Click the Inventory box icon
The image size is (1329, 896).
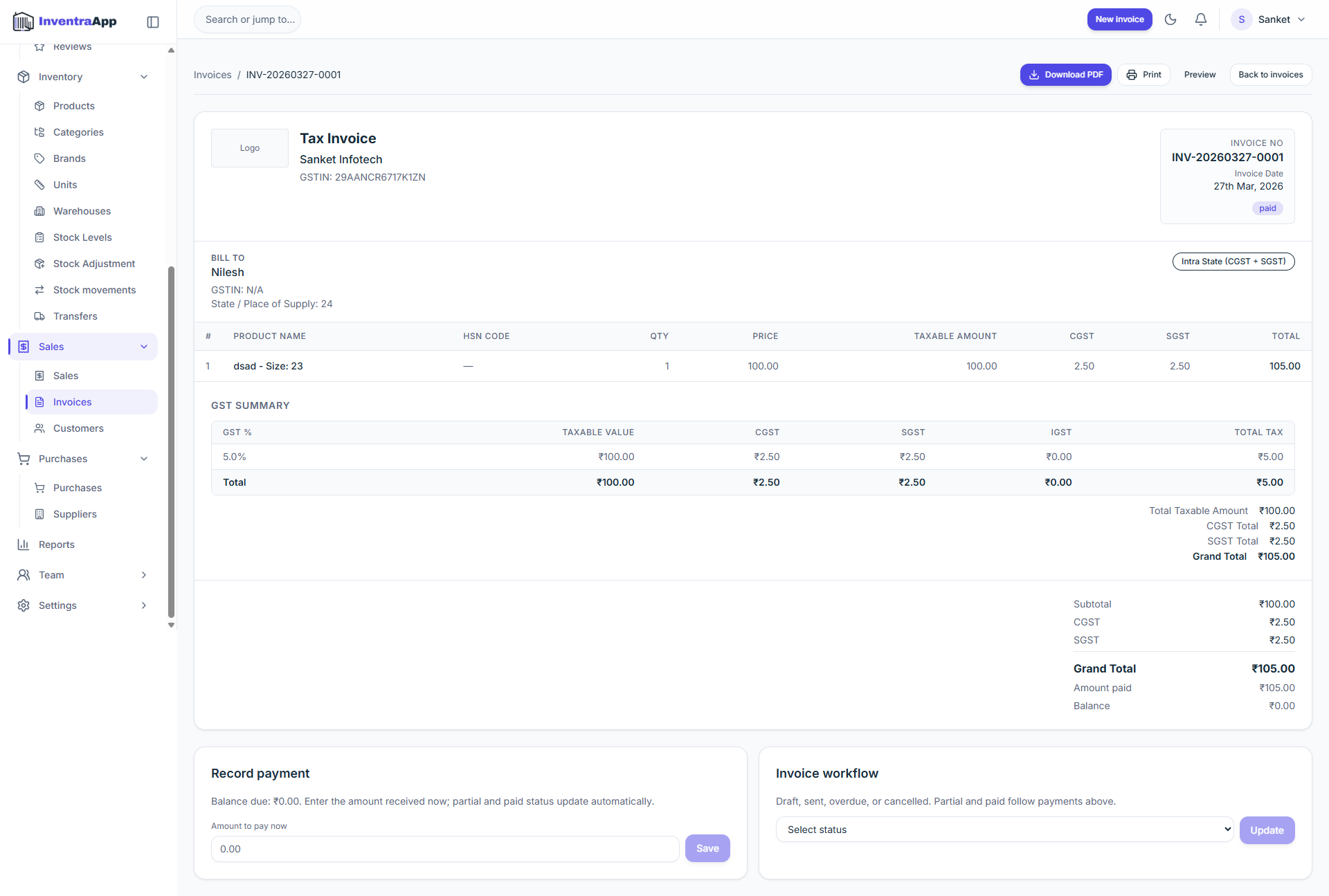[x=24, y=77]
